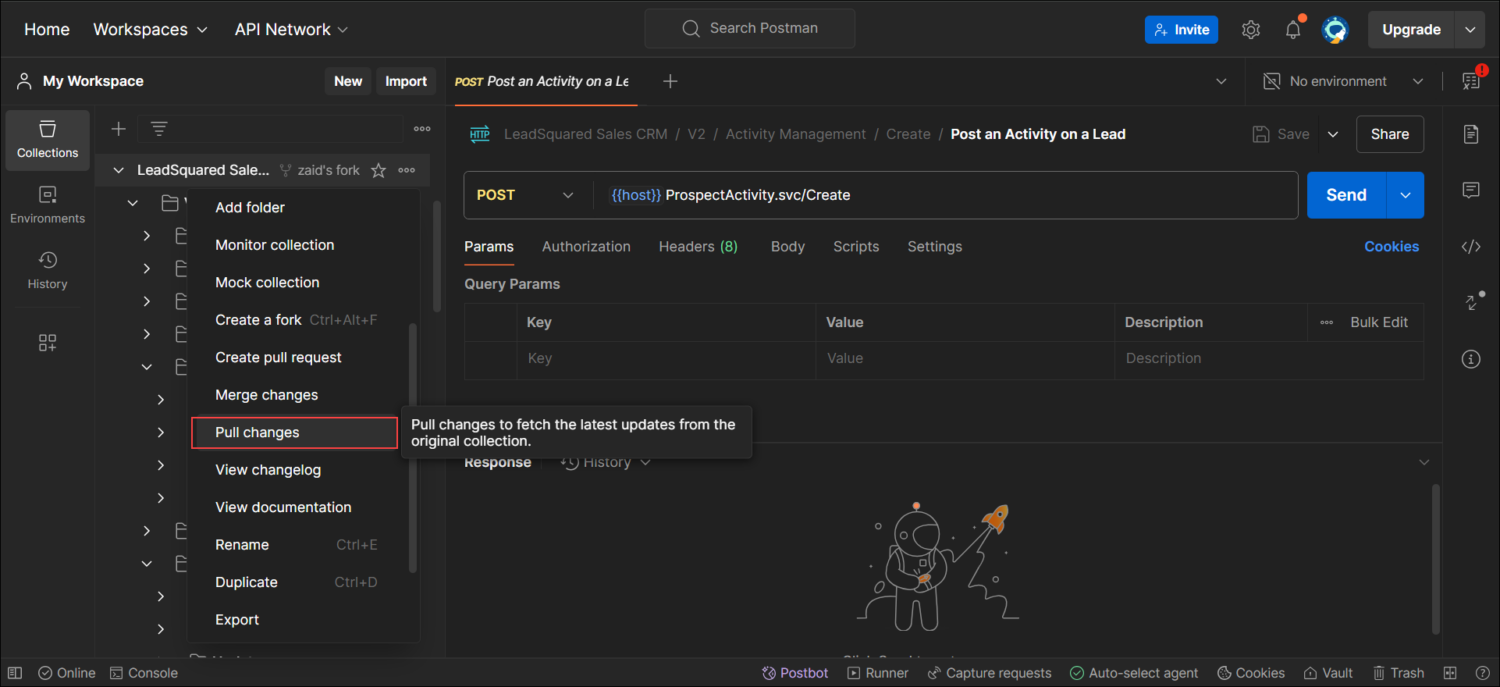Open the Trash panel
The width and height of the screenshot is (1500, 687).
(1398, 672)
